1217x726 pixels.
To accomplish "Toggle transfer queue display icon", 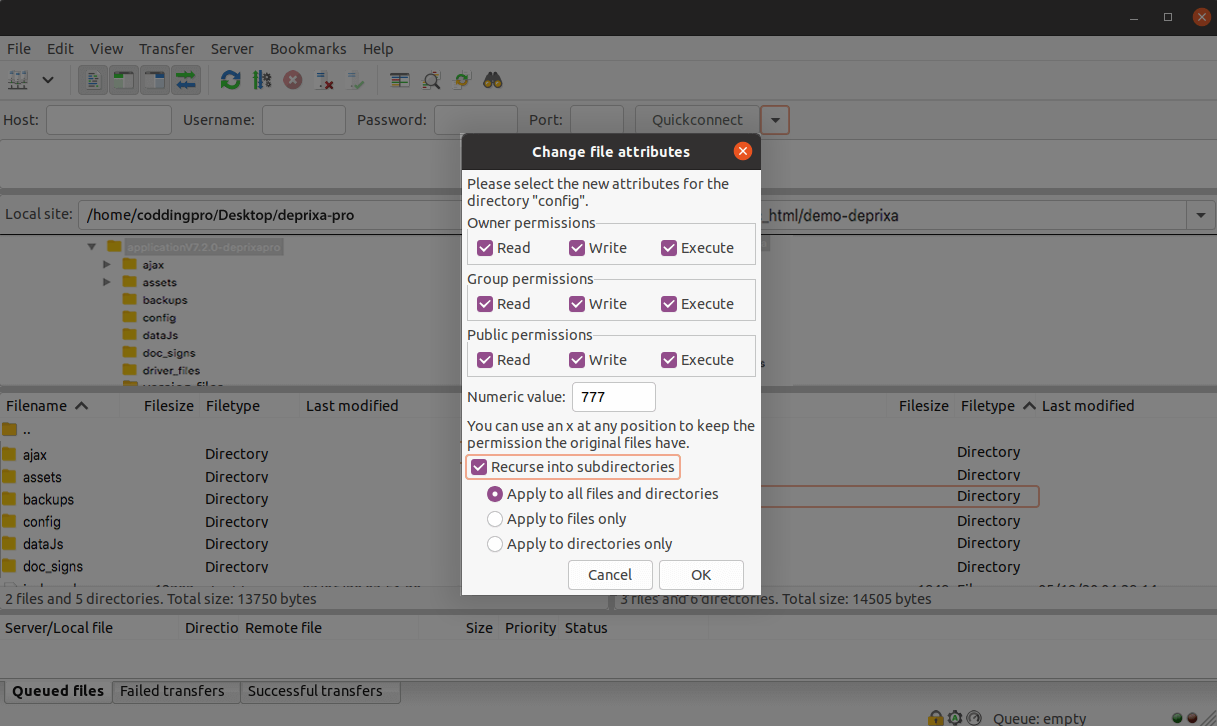I will click(186, 80).
